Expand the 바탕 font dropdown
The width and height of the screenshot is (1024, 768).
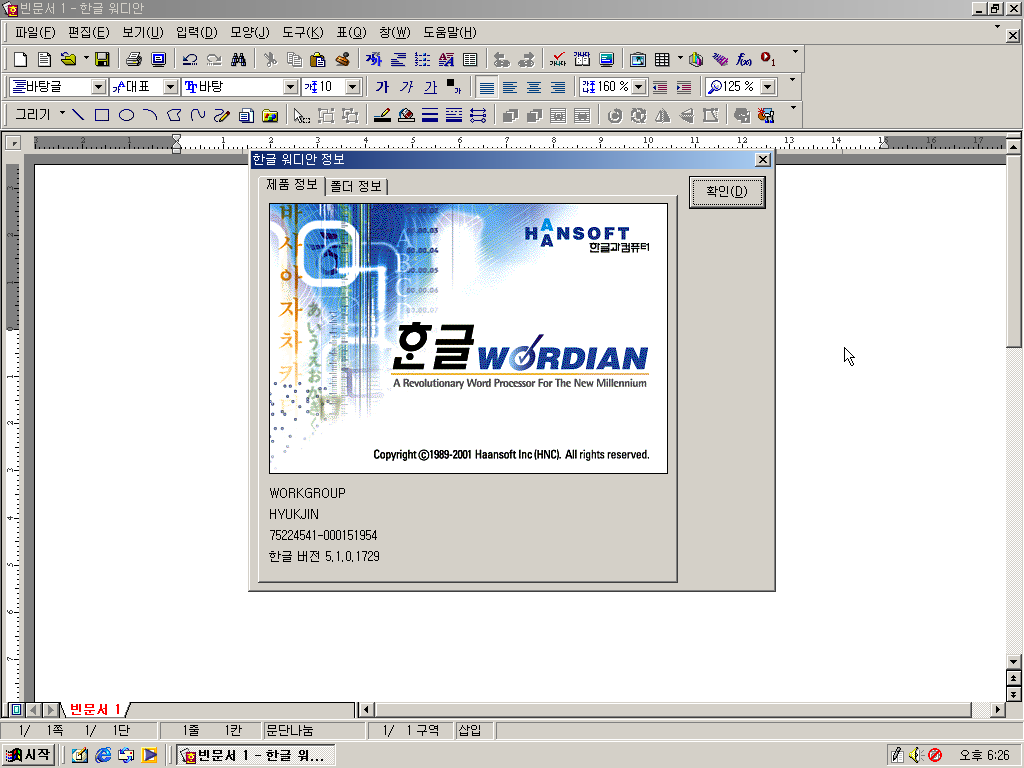point(290,87)
